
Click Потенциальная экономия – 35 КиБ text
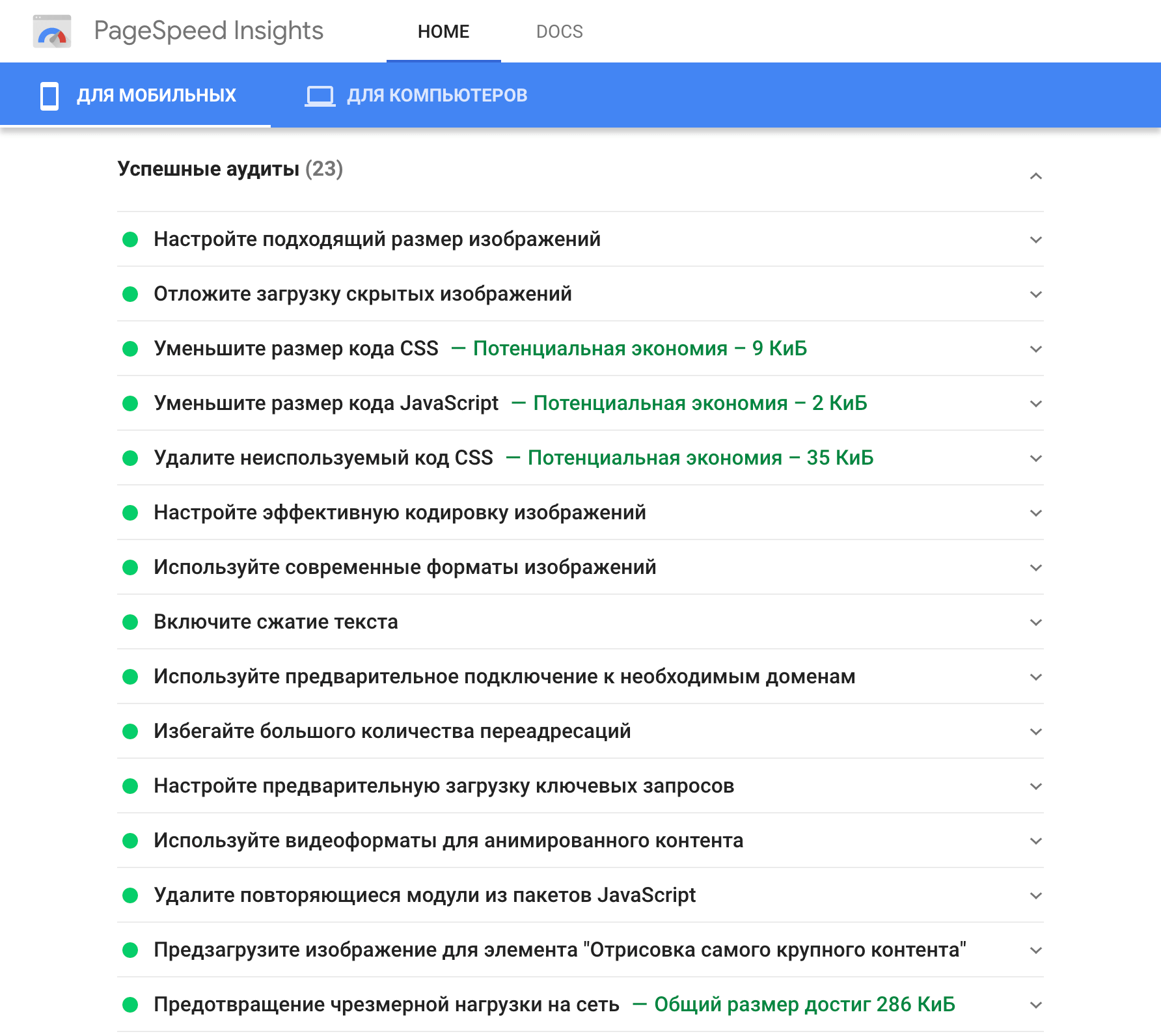click(700, 458)
